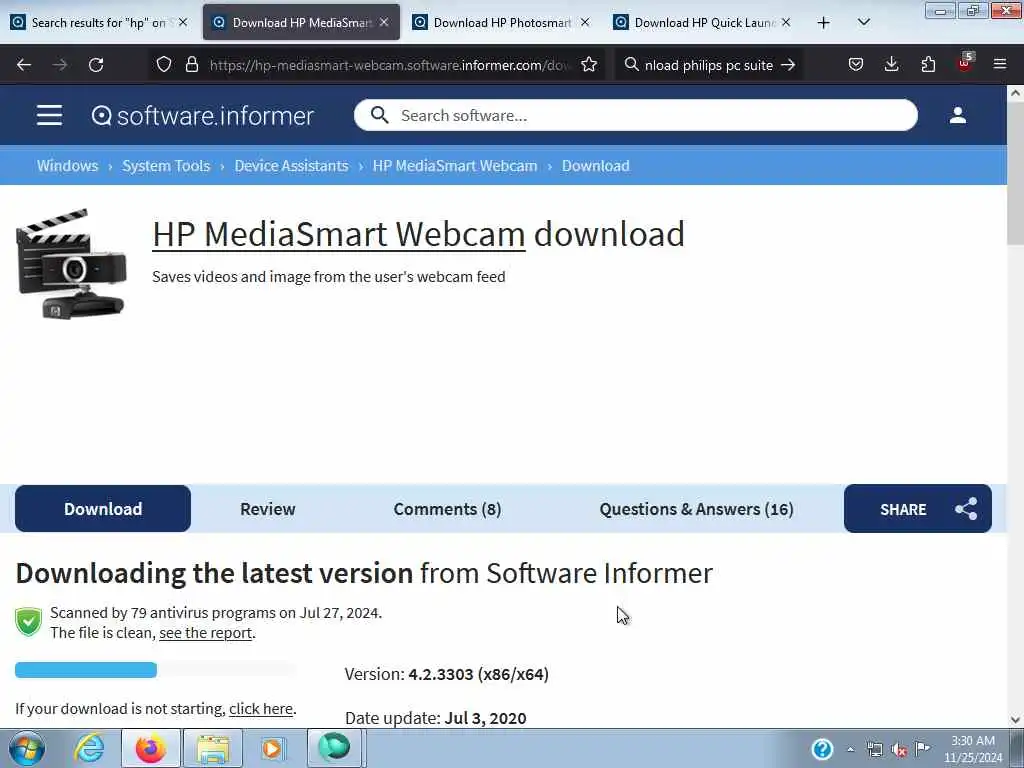
Task: Click the browser URL address field
Action: pos(391,65)
